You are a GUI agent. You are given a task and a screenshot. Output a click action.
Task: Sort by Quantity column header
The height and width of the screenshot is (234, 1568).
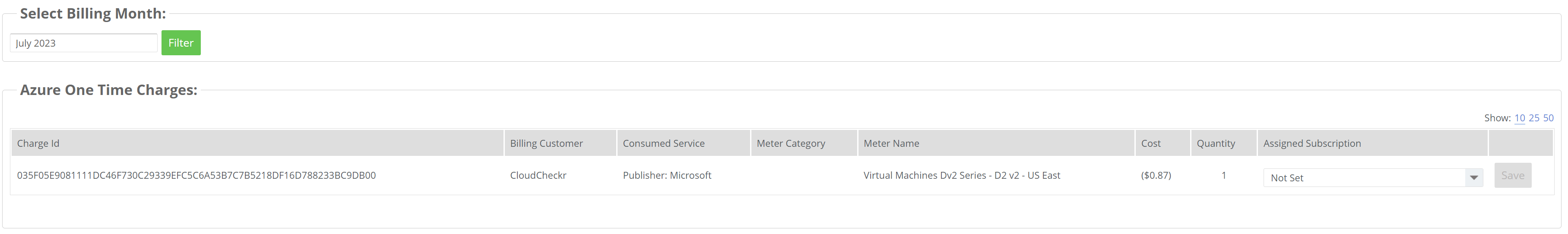click(1216, 143)
